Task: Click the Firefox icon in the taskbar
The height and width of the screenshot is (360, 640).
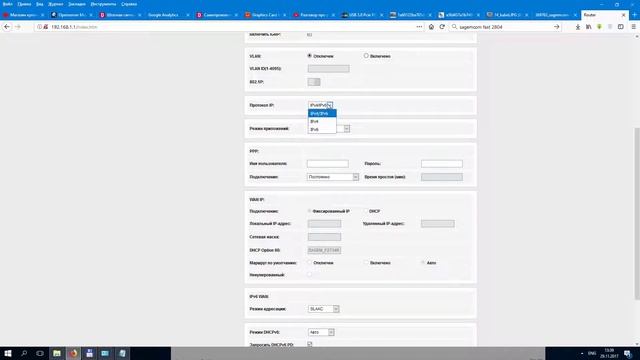Action: pos(73,353)
